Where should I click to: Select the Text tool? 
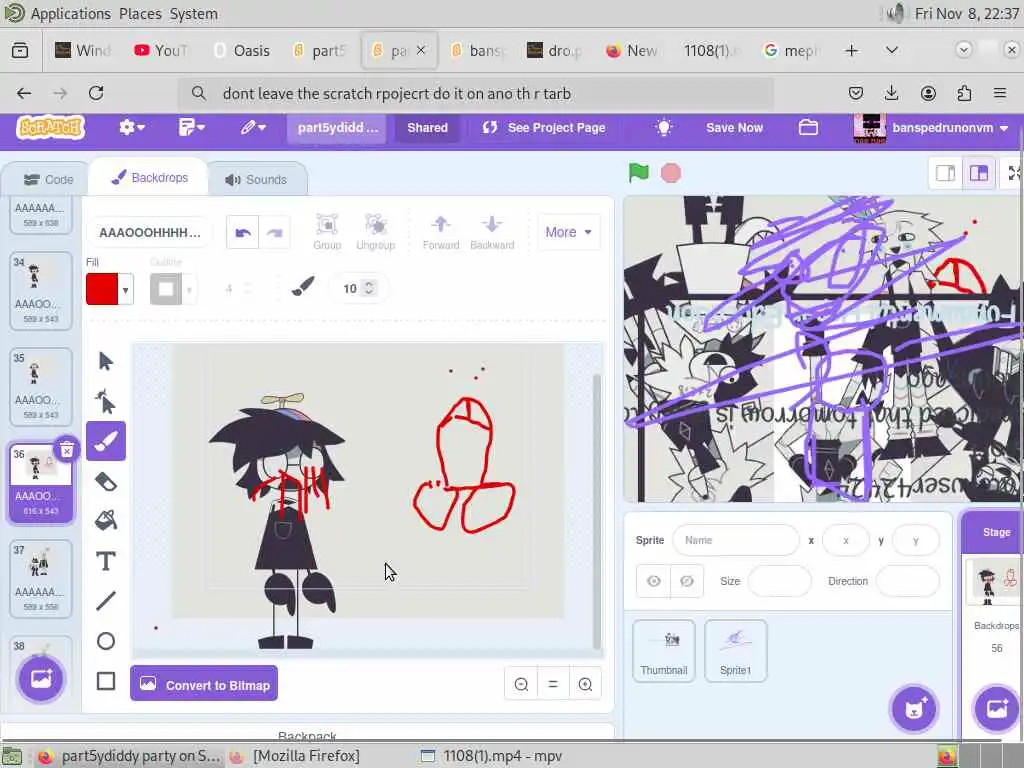click(106, 561)
